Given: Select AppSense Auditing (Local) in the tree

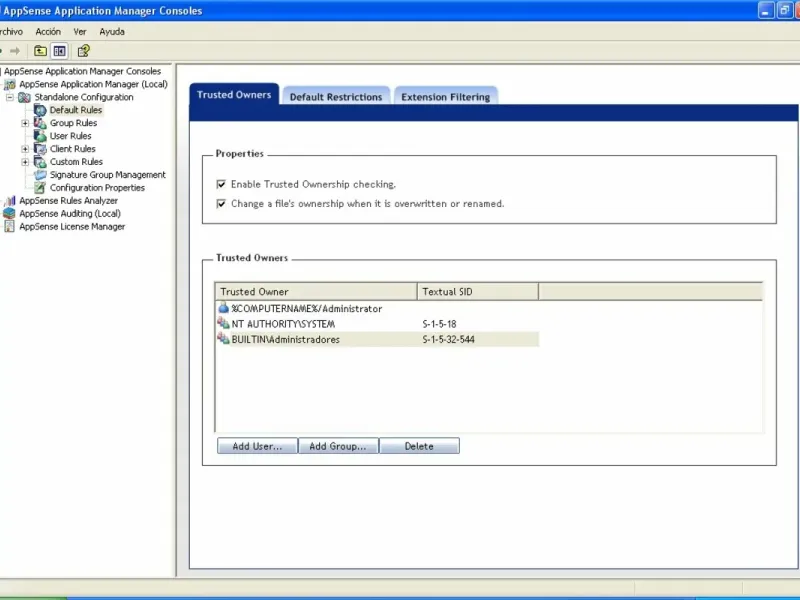Looking at the screenshot, I should 70,213.
